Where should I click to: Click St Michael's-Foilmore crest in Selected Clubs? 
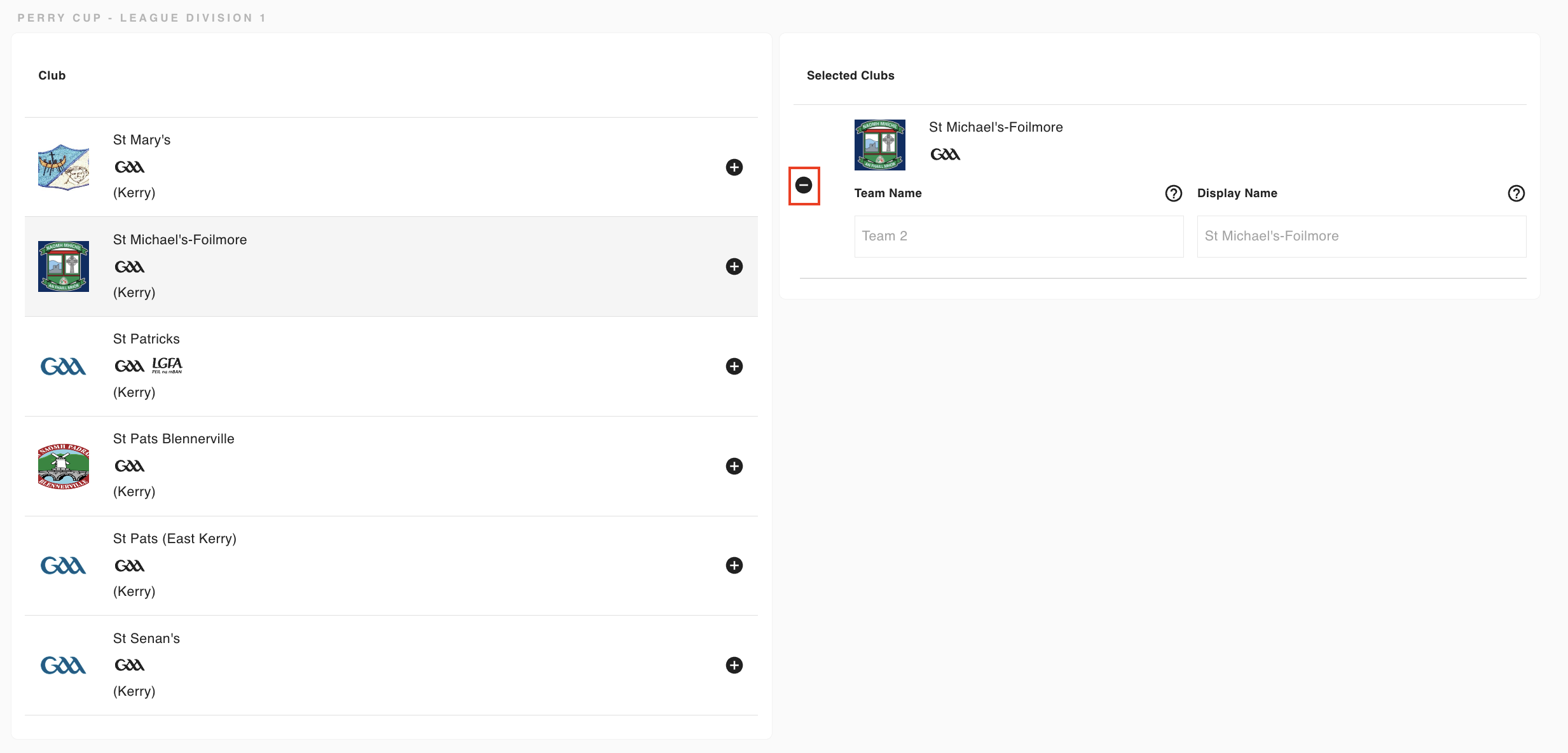point(880,145)
